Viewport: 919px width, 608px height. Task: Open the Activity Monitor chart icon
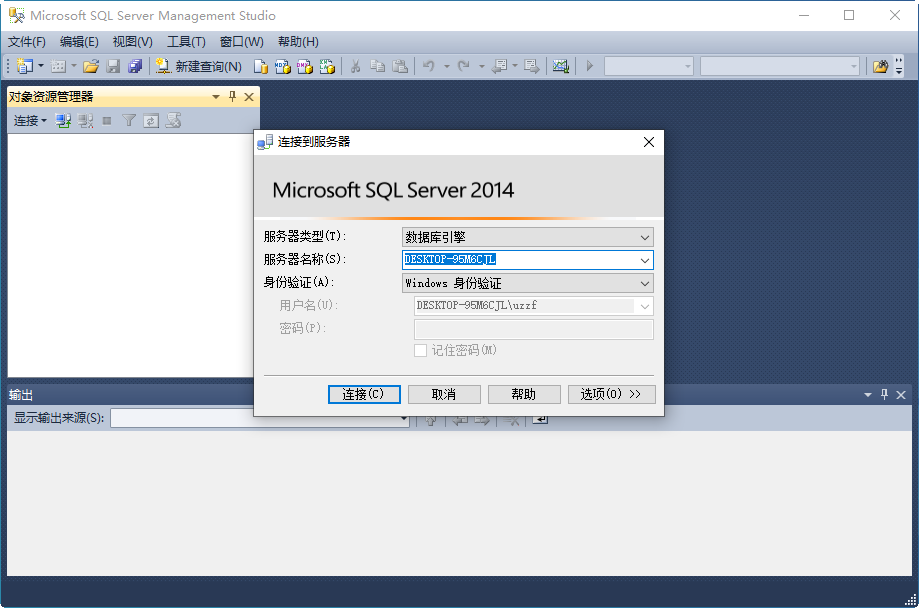[561, 66]
